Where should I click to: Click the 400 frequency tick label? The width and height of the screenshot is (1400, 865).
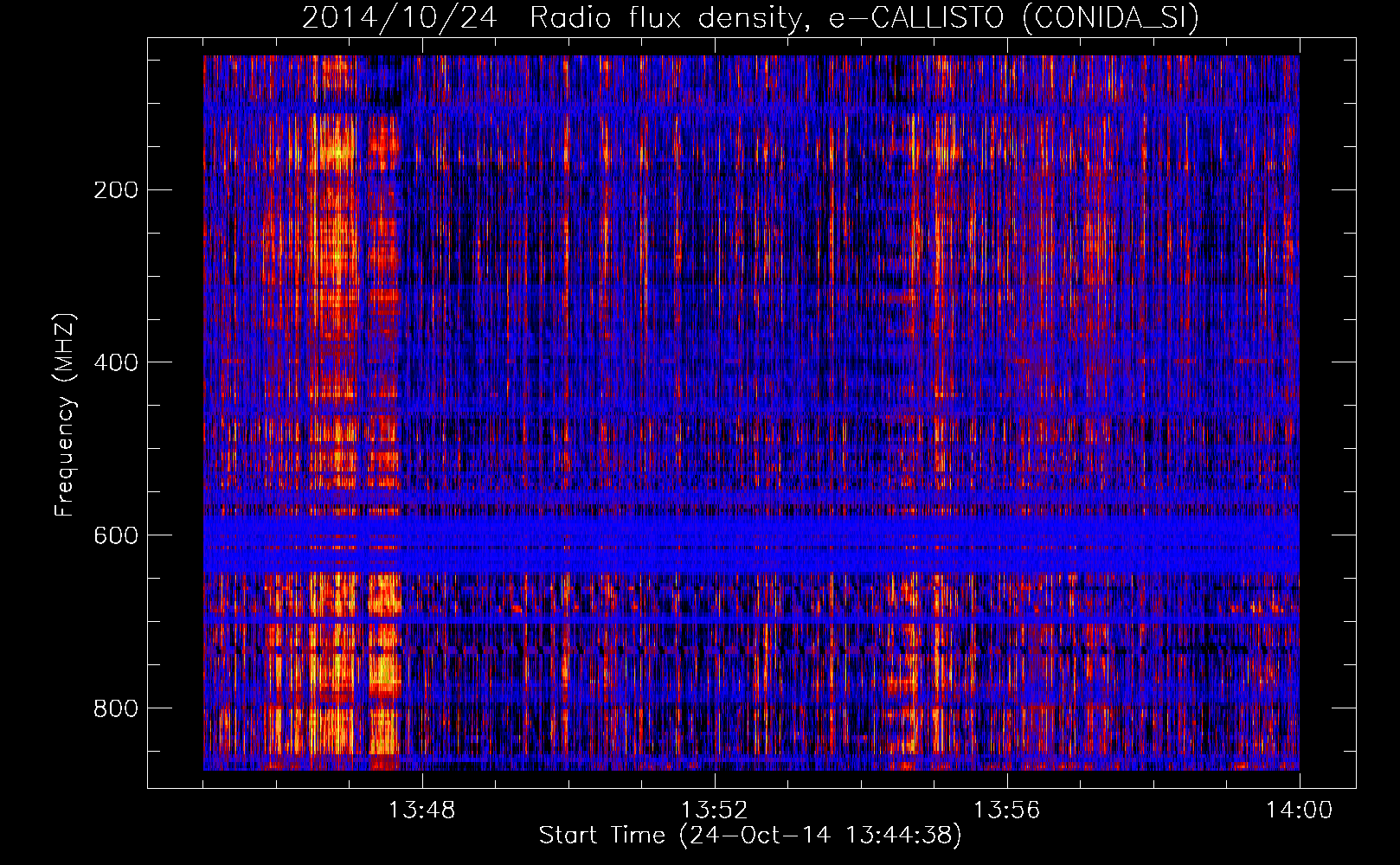pos(116,363)
